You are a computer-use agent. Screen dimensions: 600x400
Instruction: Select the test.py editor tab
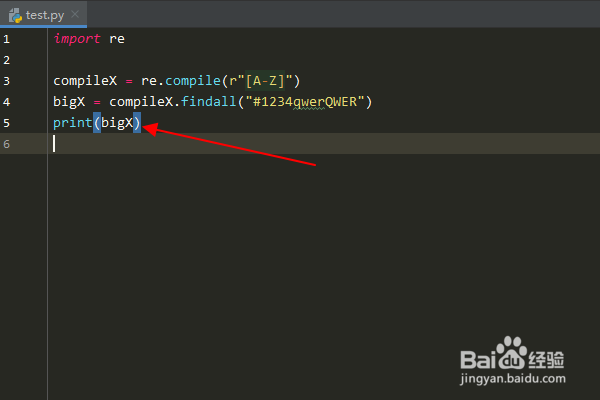[43, 15]
